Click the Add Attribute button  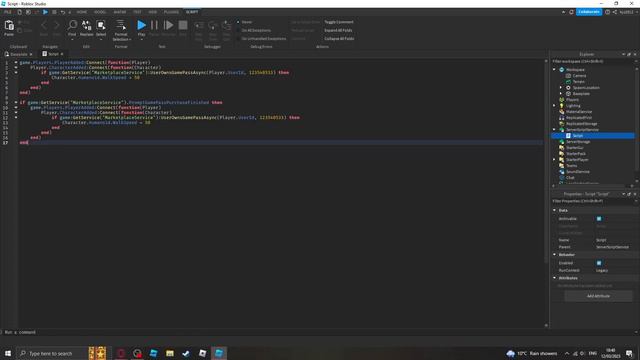(x=598, y=296)
